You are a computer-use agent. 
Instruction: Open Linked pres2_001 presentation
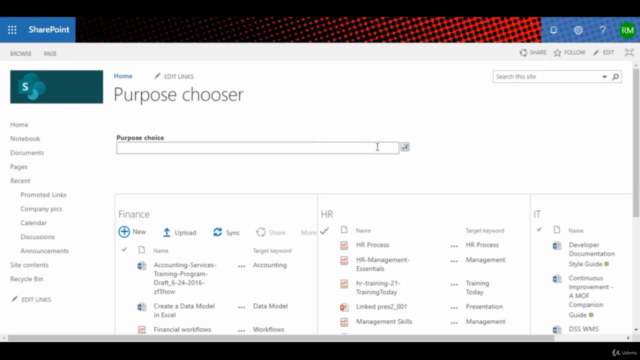point(382,307)
